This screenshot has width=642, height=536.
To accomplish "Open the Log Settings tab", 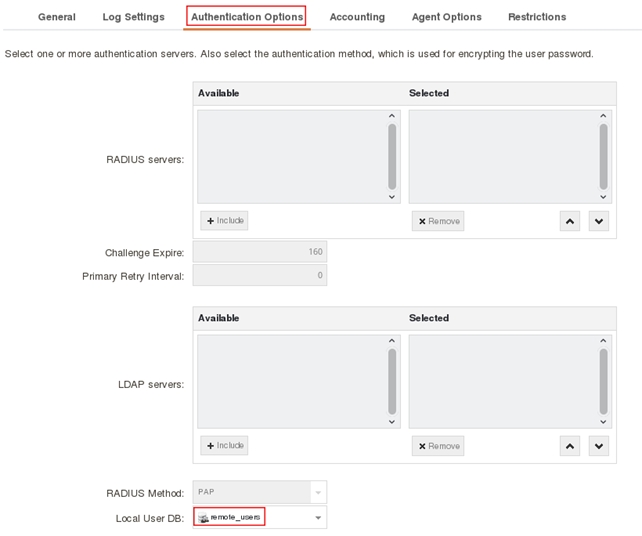I will (133, 17).
